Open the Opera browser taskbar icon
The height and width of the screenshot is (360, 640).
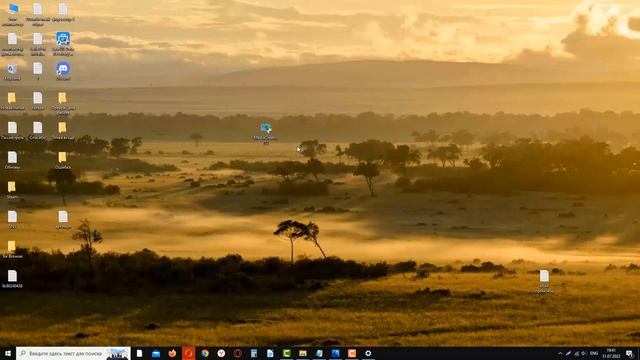pos(238,353)
